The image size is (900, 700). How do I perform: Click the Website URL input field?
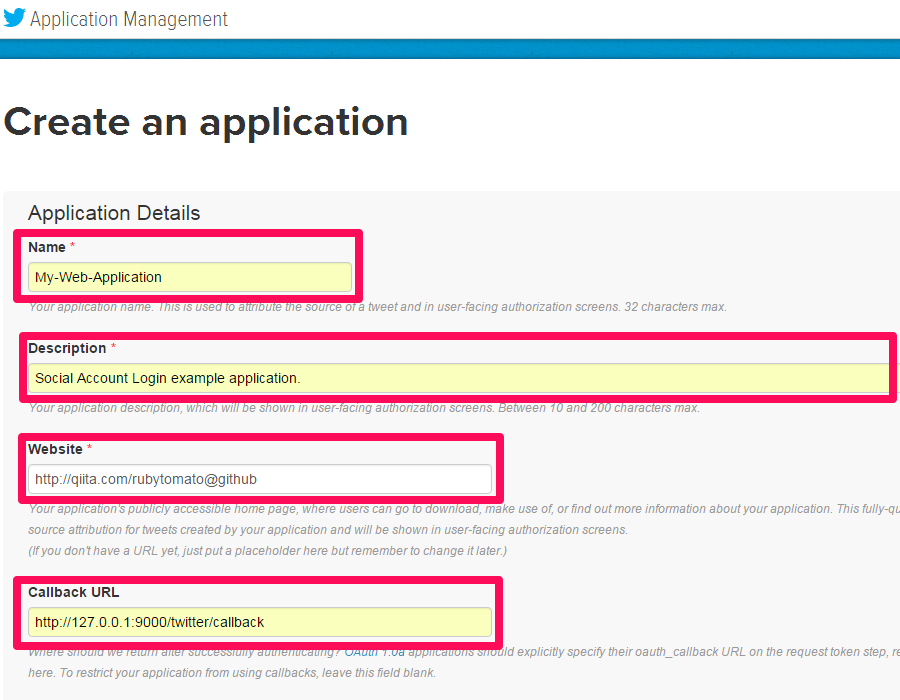pos(260,479)
